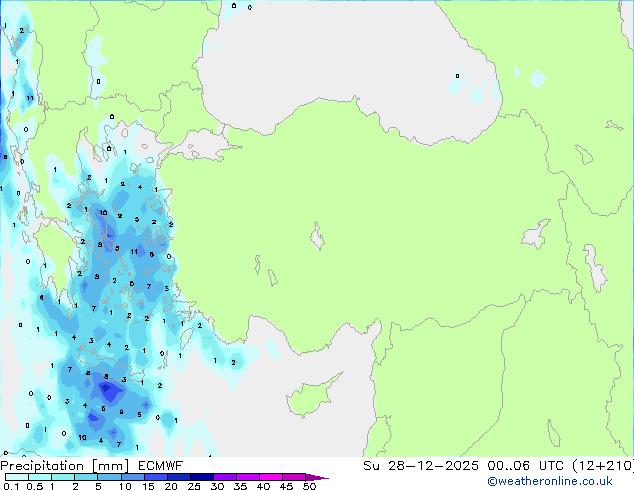
Task: Click the 1–2 mm legend color swatch
Action: tap(63, 477)
